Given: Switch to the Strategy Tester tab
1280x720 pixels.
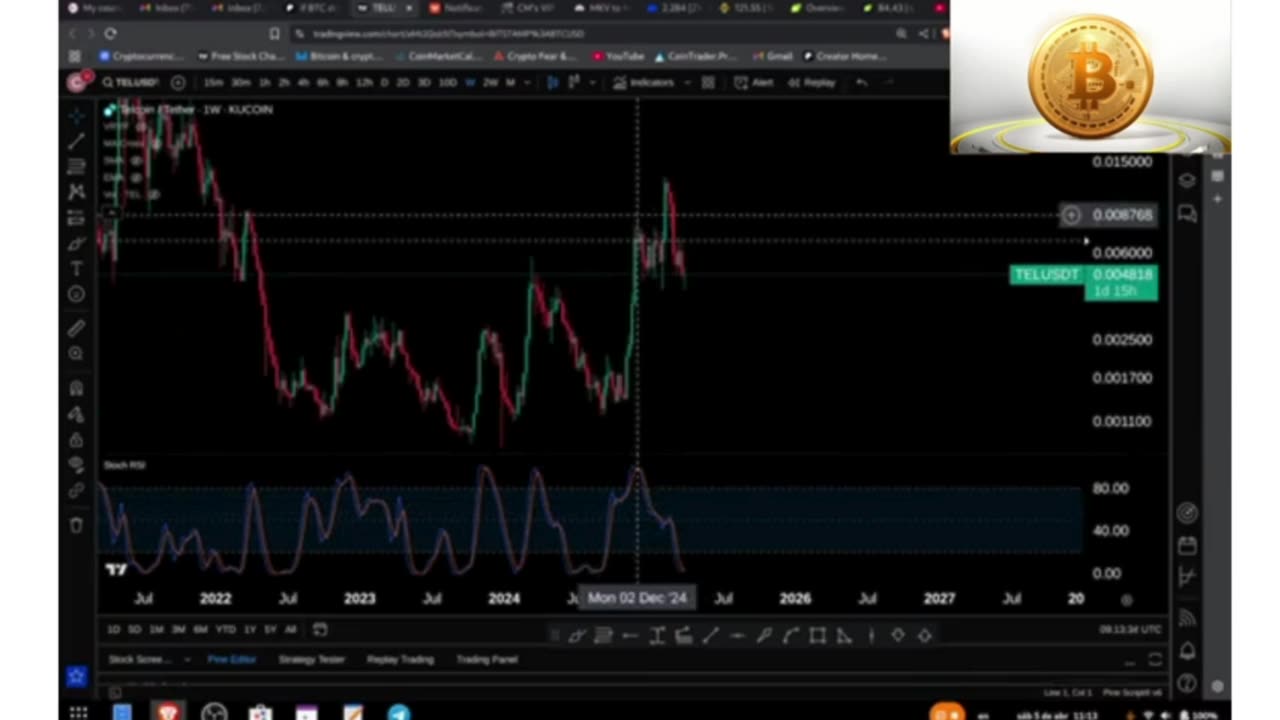Looking at the screenshot, I should tap(310, 660).
